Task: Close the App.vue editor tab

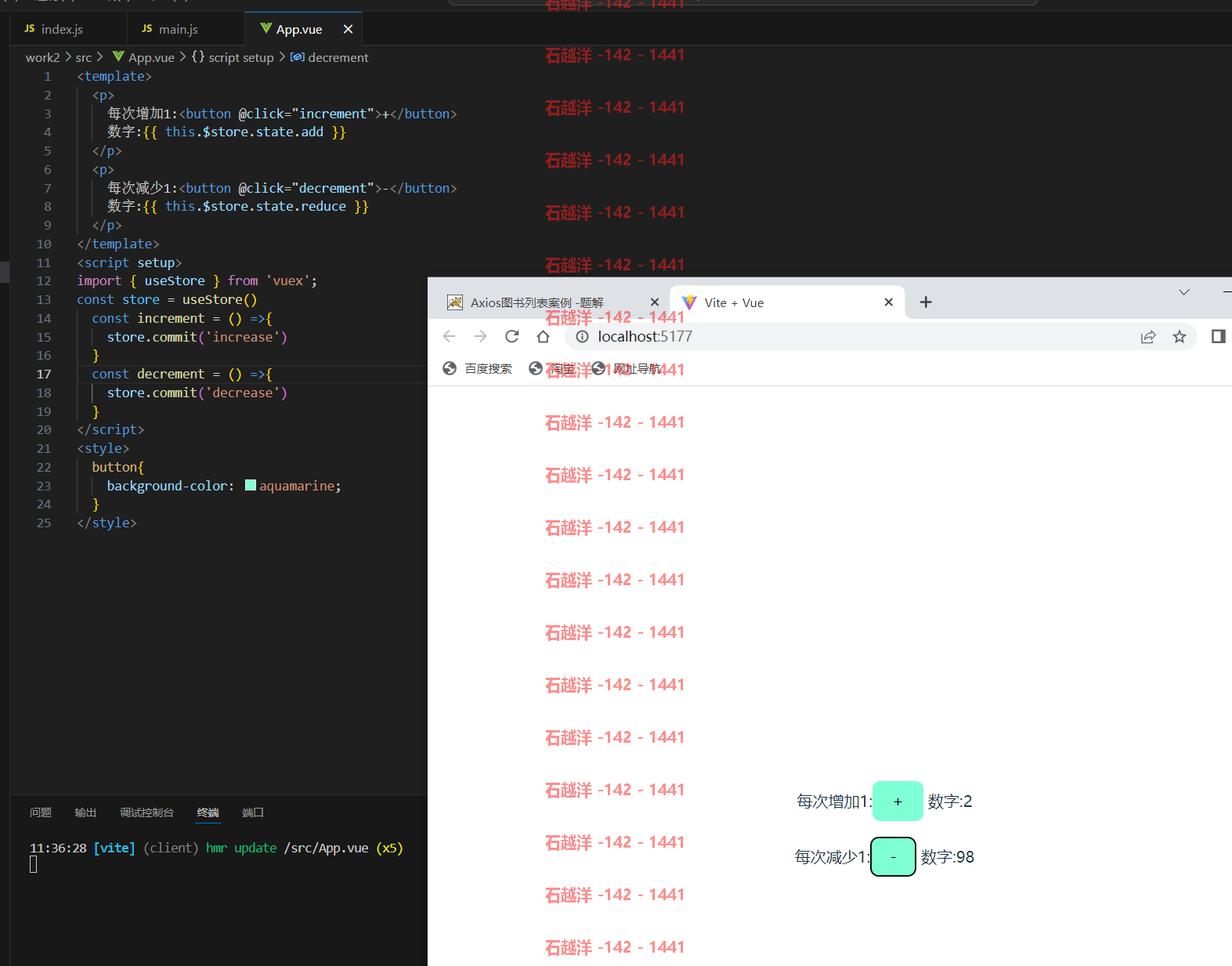Action: pyautogui.click(x=348, y=29)
